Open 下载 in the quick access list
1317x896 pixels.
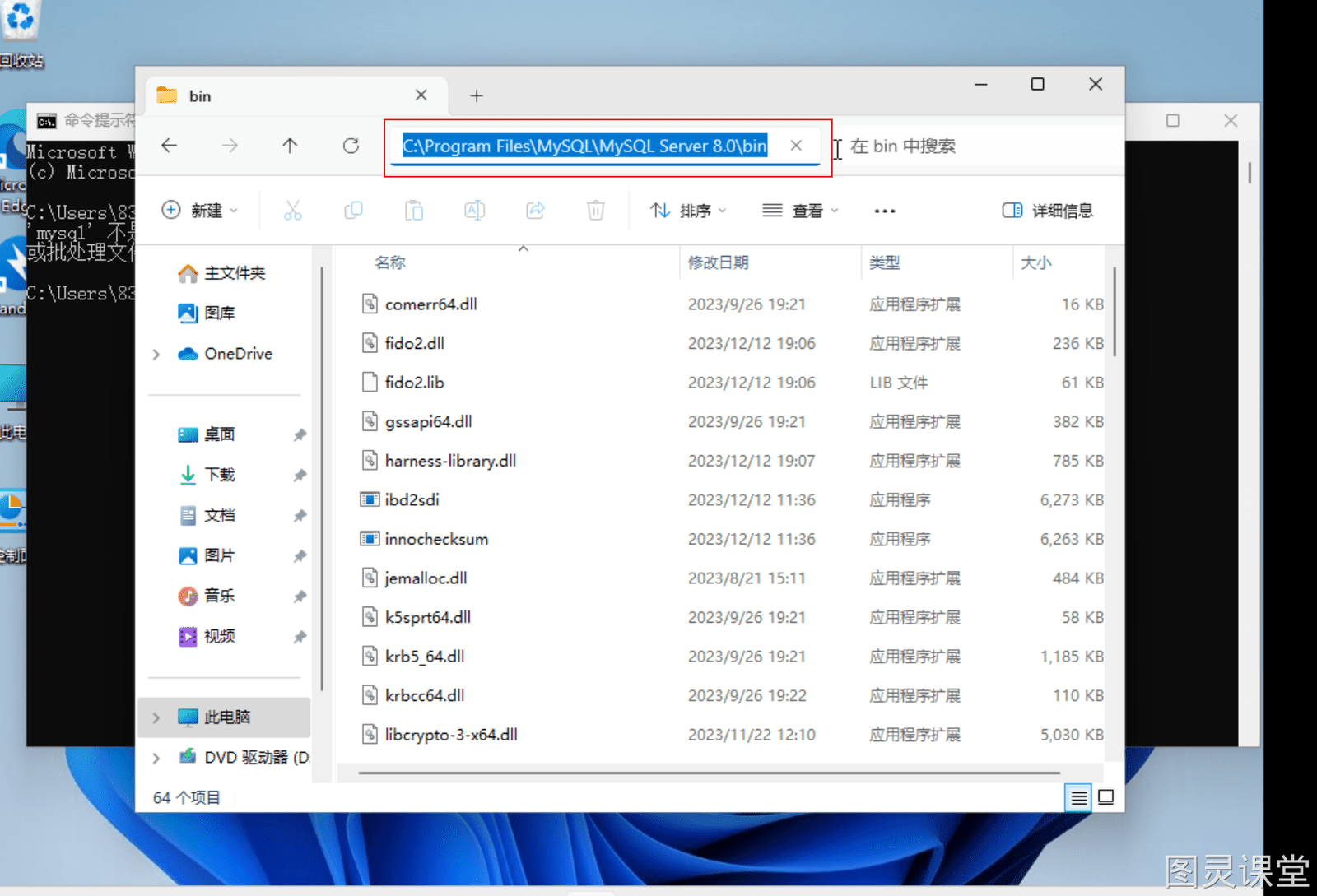tap(207, 475)
